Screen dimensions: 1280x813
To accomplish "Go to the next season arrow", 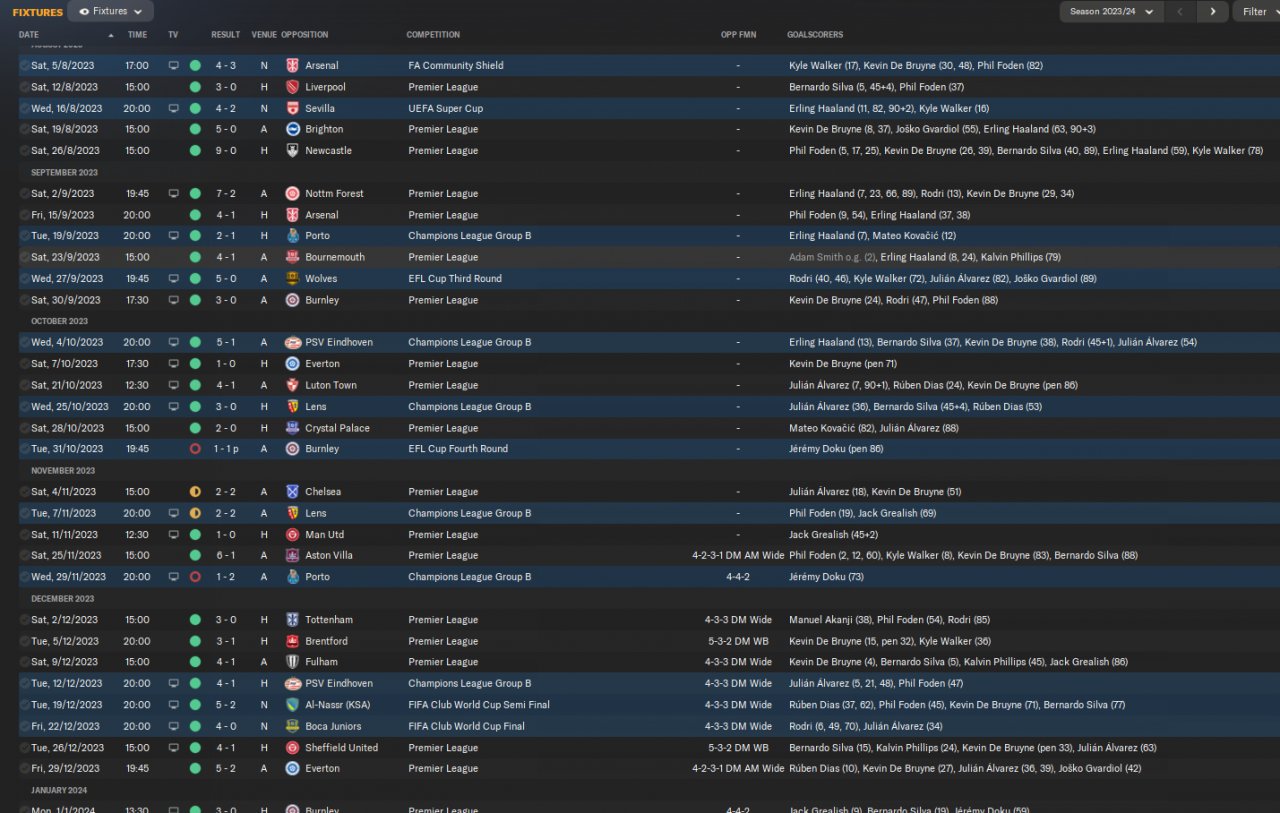I will 1213,12.
